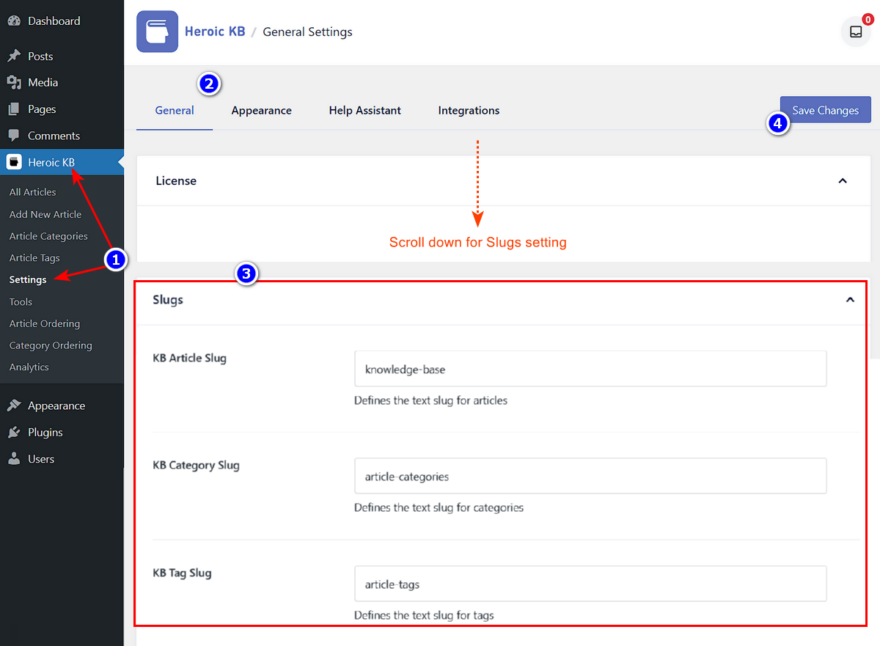Open the Tools submenu link
The image size is (880, 646).
click(21, 301)
